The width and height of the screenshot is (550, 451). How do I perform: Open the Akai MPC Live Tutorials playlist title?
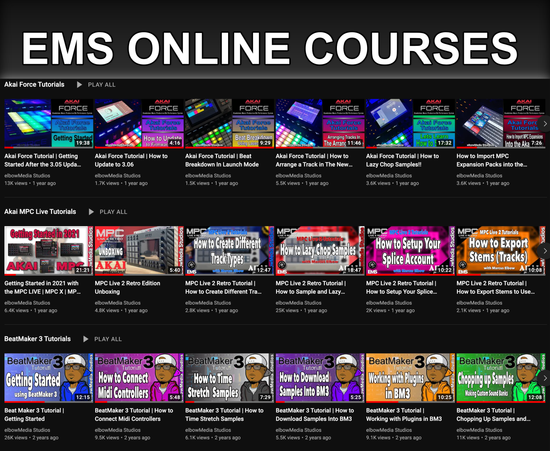(x=40, y=211)
